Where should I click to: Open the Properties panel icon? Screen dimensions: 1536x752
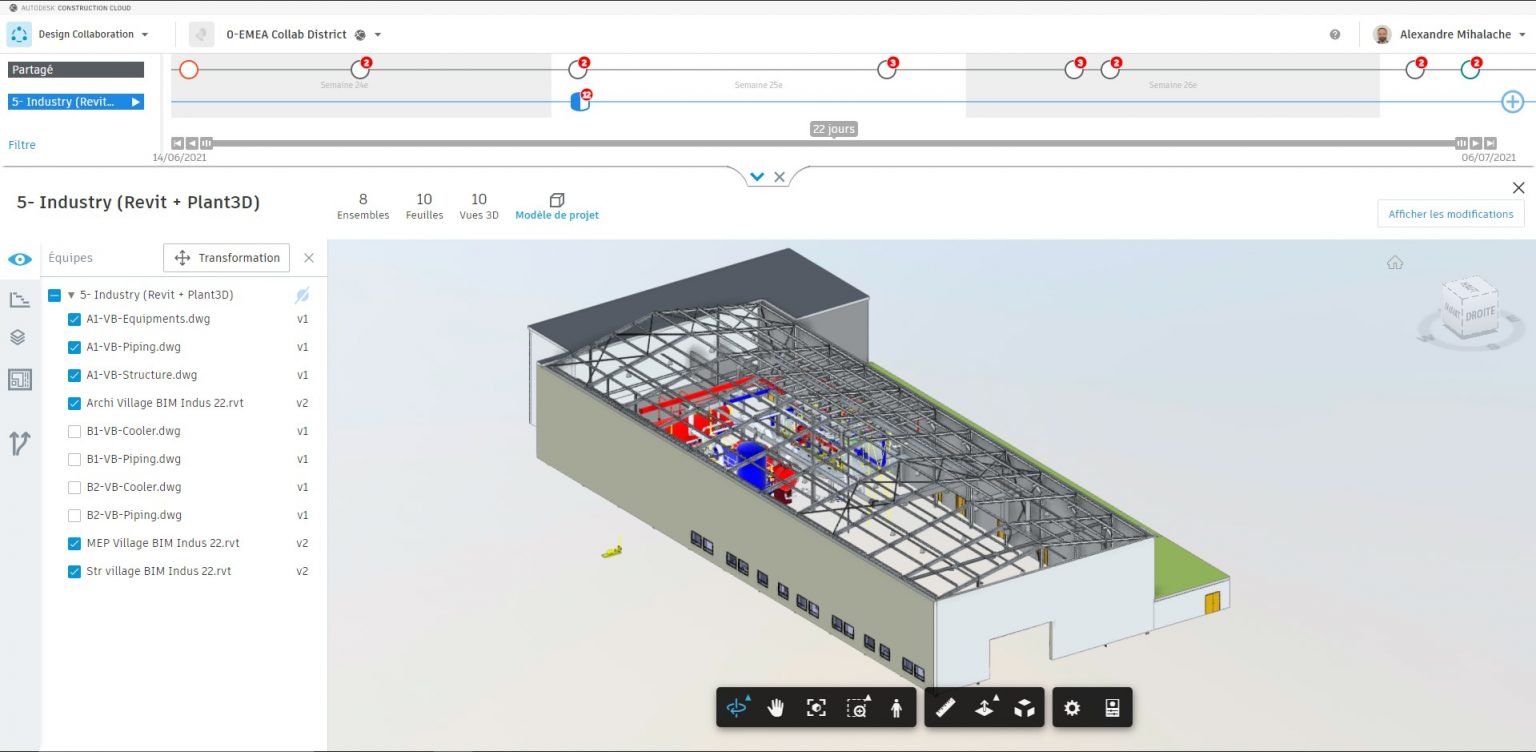pyautogui.click(x=1111, y=708)
